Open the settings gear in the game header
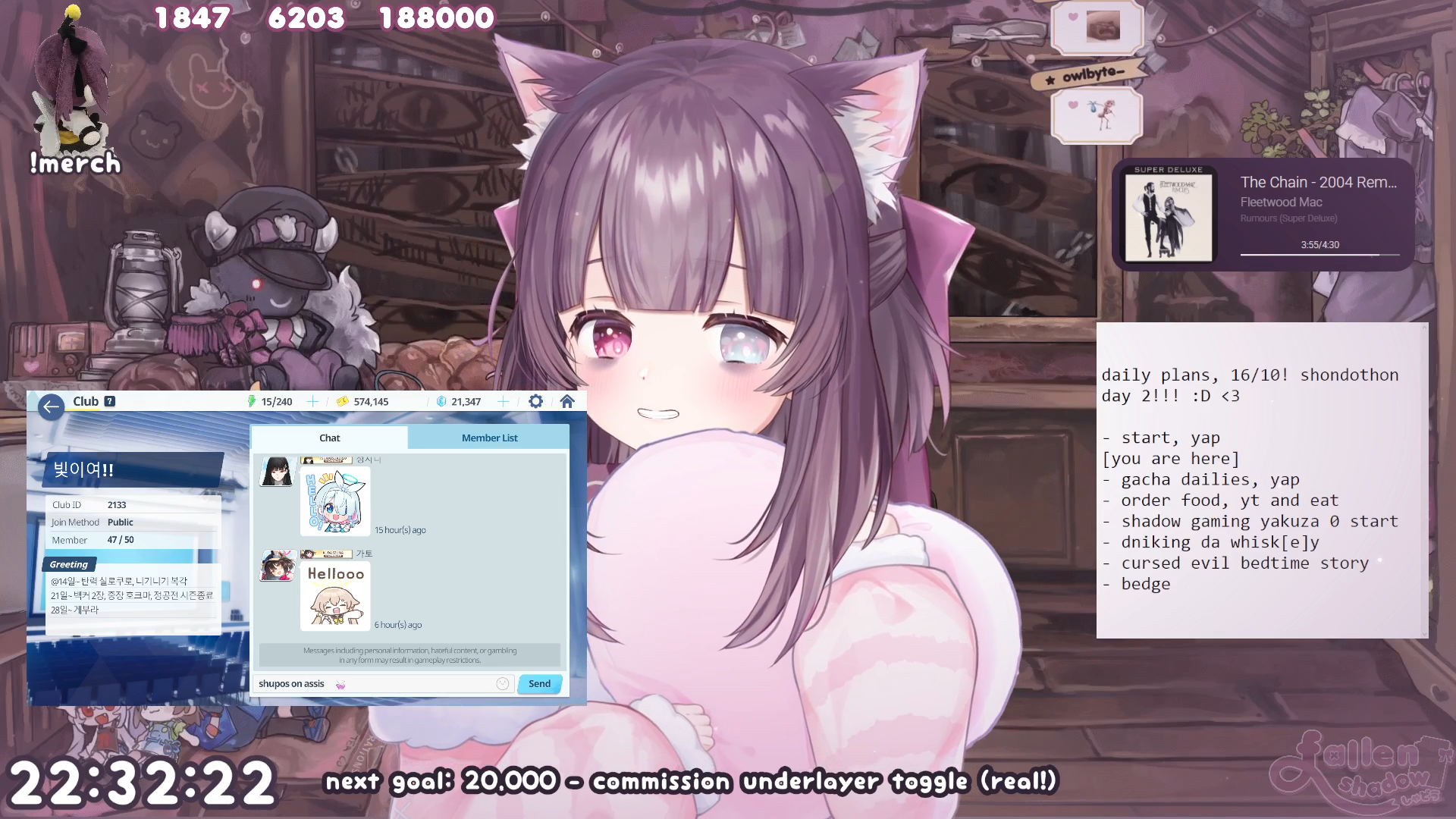Image resolution: width=1456 pixels, height=819 pixels. coord(535,401)
